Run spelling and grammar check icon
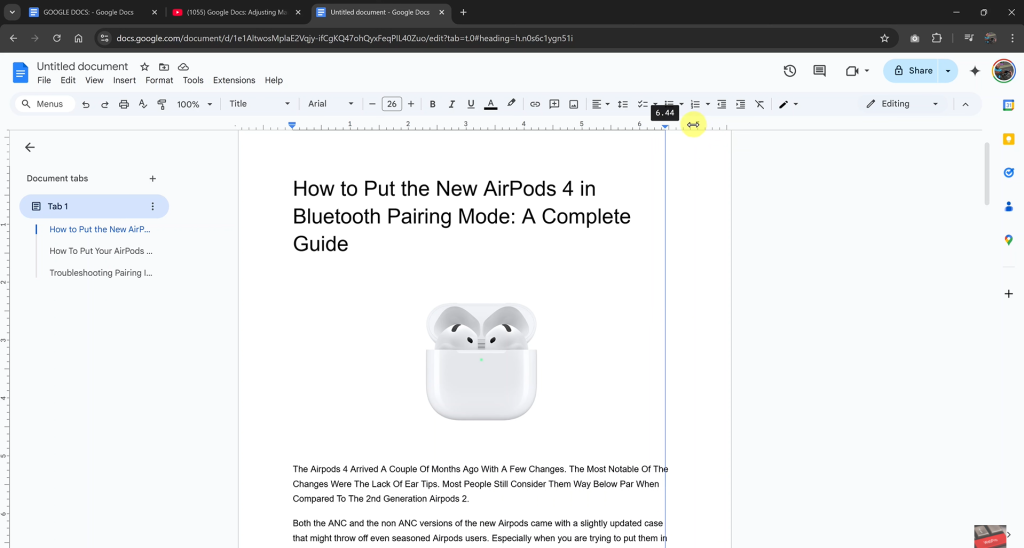This screenshot has height=548, width=1024. pyautogui.click(x=142, y=105)
